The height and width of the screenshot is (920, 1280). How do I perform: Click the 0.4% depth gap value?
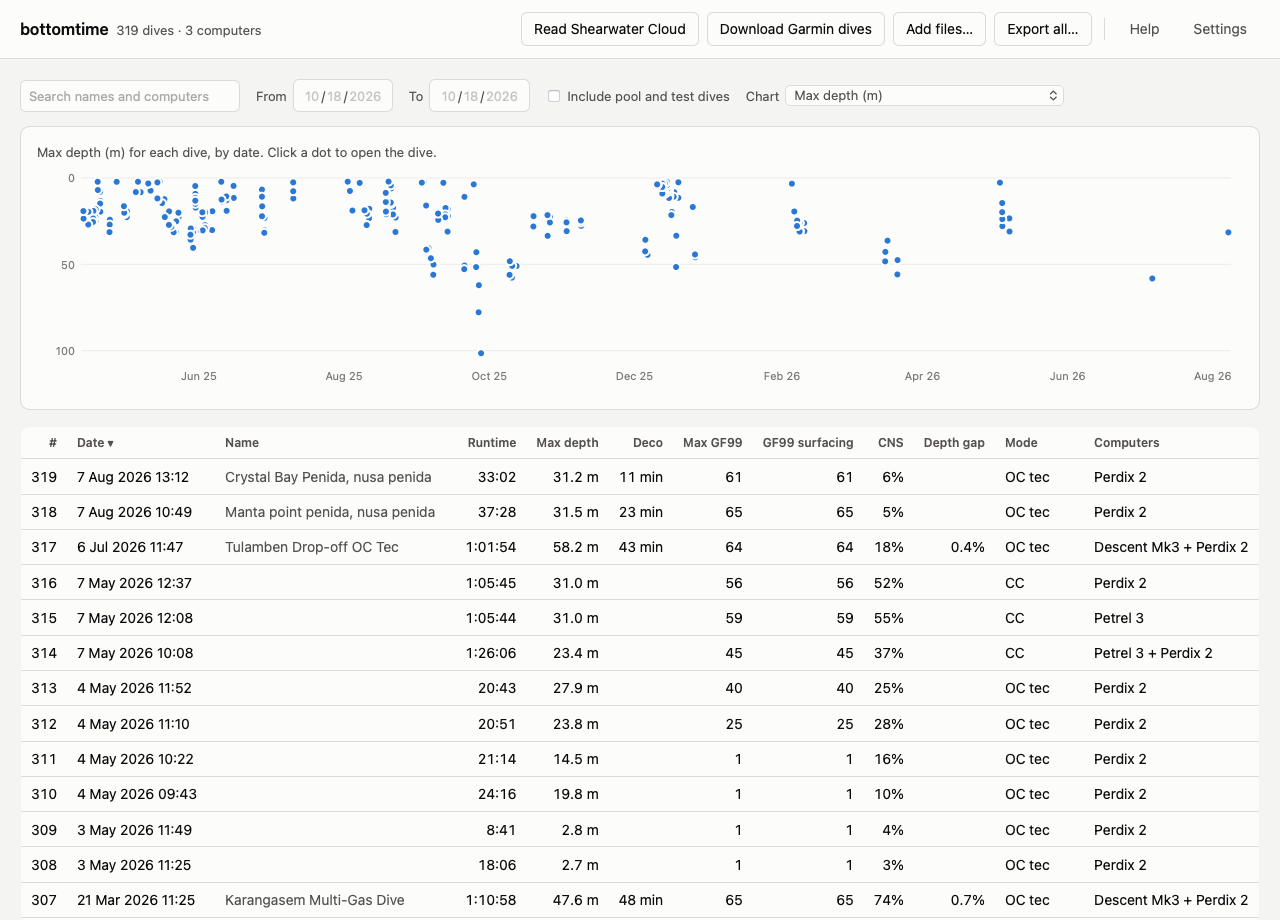pyautogui.click(x=966, y=547)
